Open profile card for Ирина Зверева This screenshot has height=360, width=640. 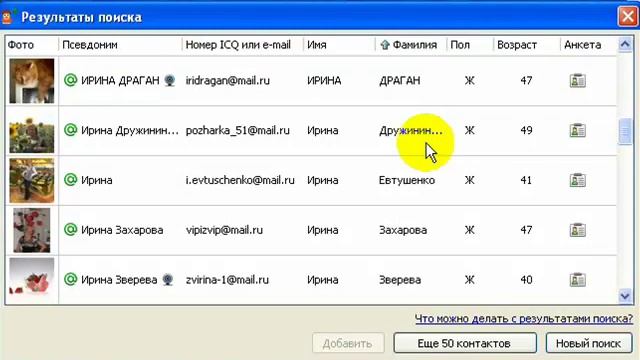pyautogui.click(x=578, y=280)
